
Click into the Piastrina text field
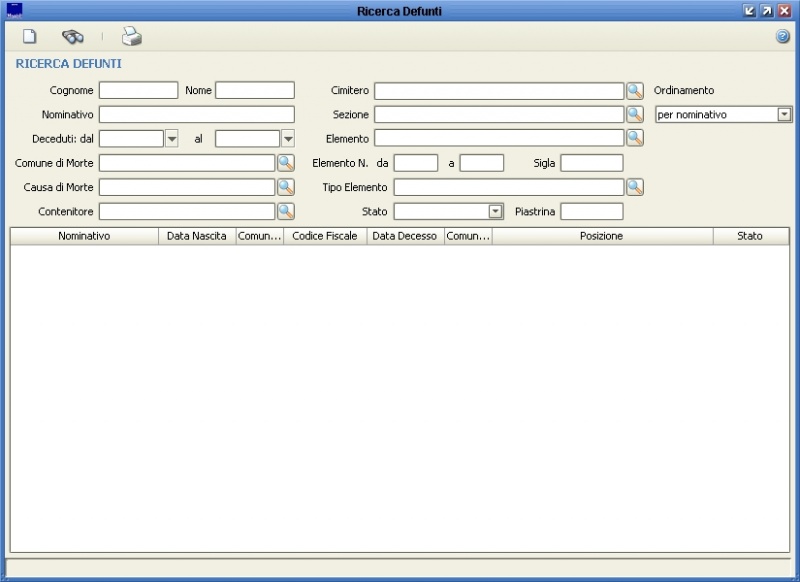591,211
